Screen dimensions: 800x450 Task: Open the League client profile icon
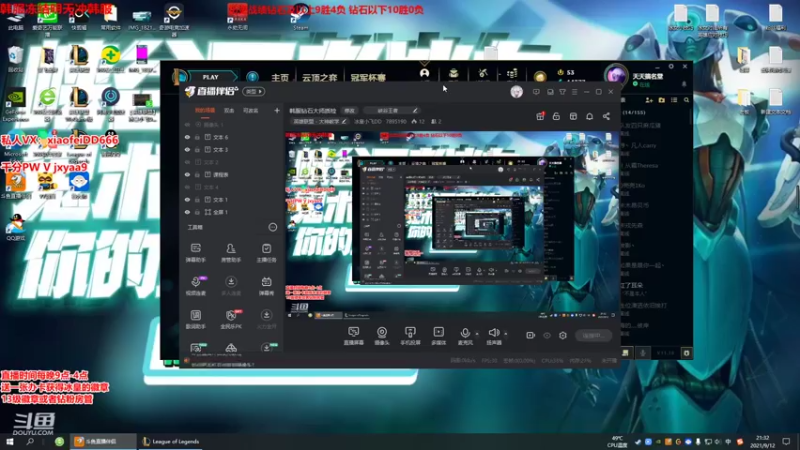(424, 74)
